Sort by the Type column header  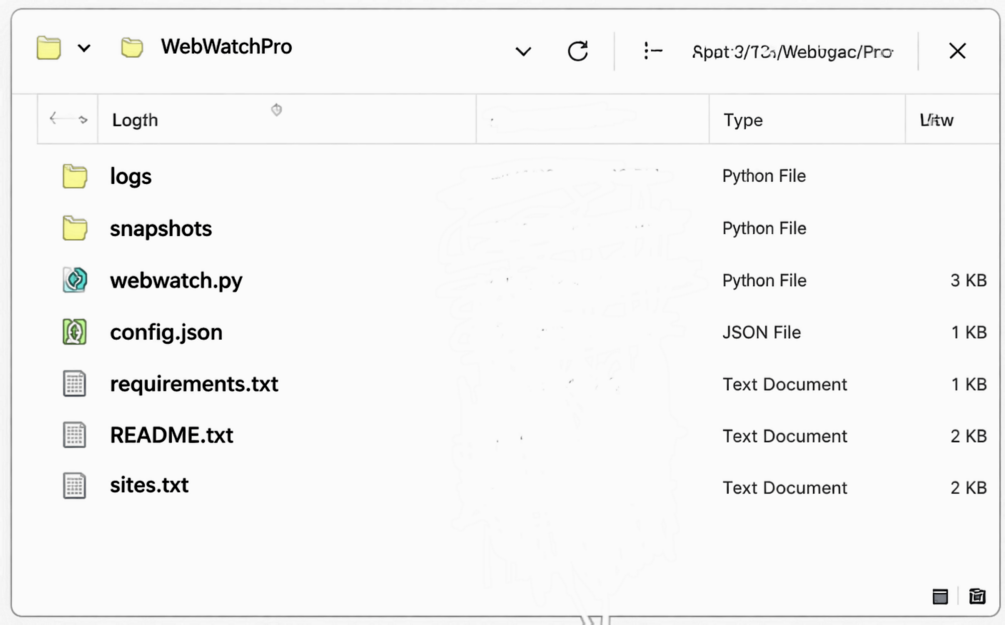tap(743, 120)
